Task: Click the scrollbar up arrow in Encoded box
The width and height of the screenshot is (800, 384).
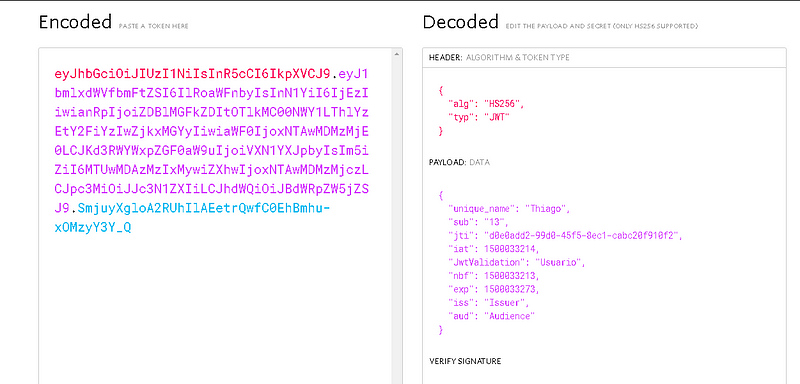Action: [x=398, y=53]
